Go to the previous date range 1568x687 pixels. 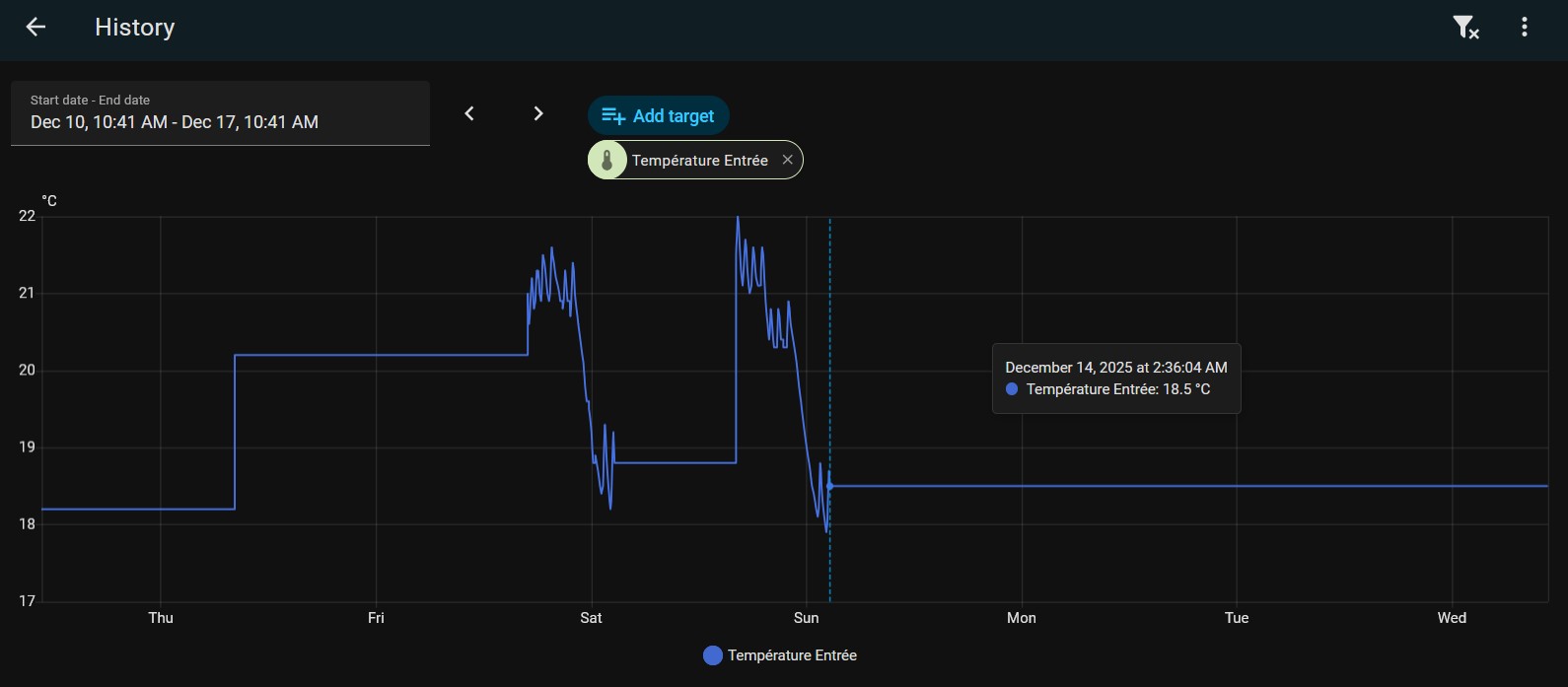(469, 113)
